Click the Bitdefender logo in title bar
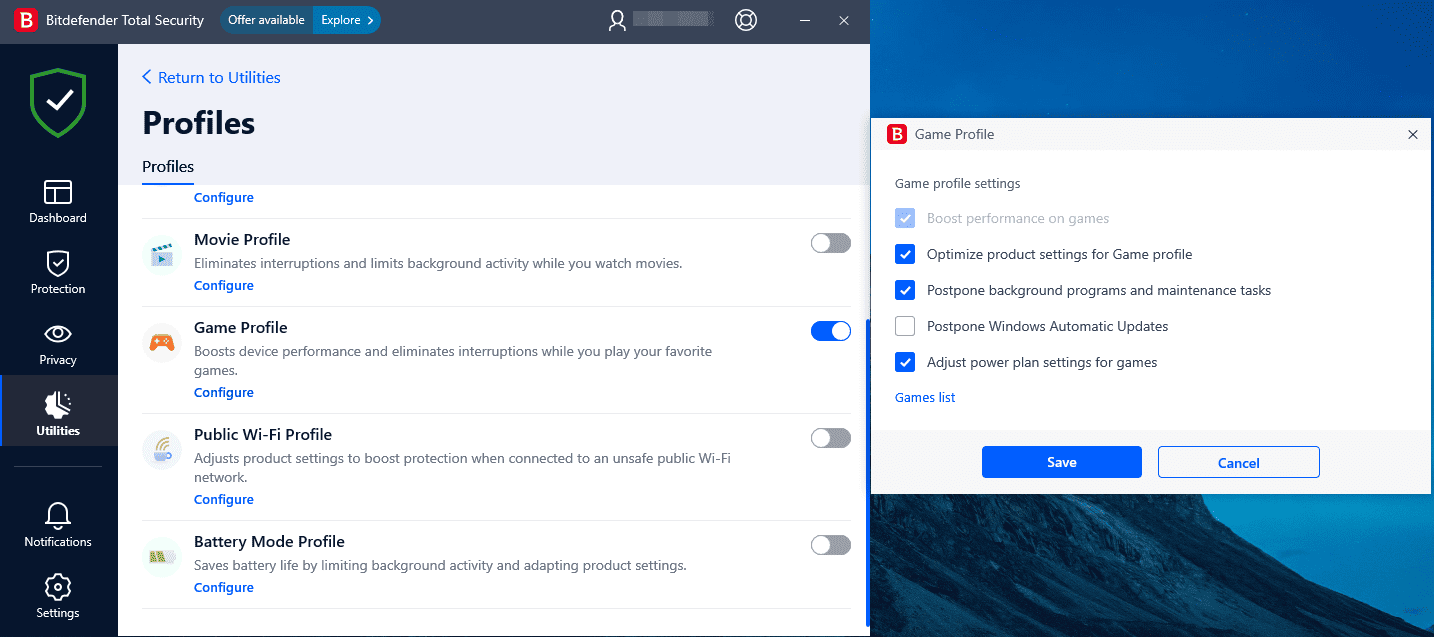The image size is (1434, 637). (26, 20)
